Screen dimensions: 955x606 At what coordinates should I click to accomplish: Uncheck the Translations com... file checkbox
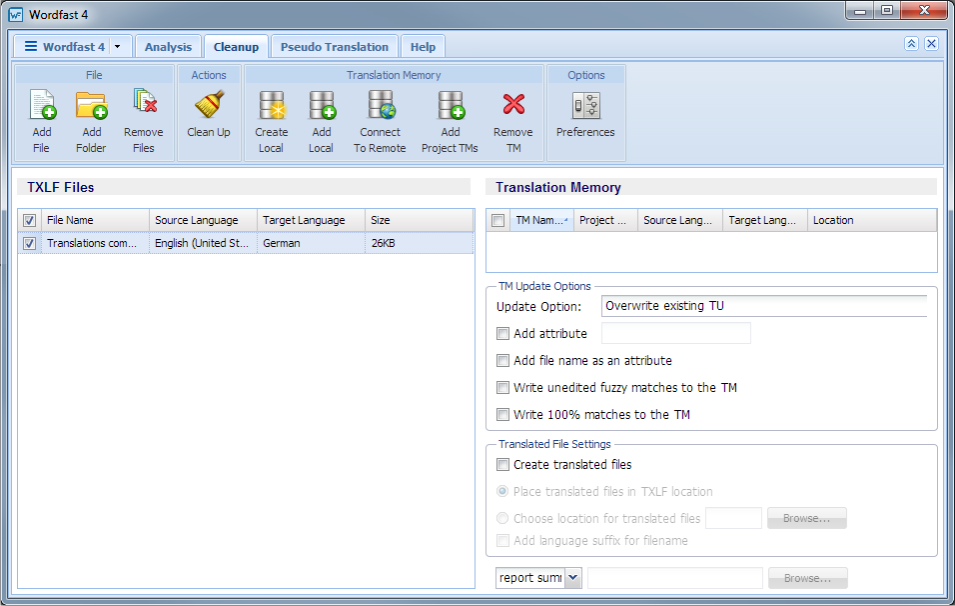[x=29, y=244]
